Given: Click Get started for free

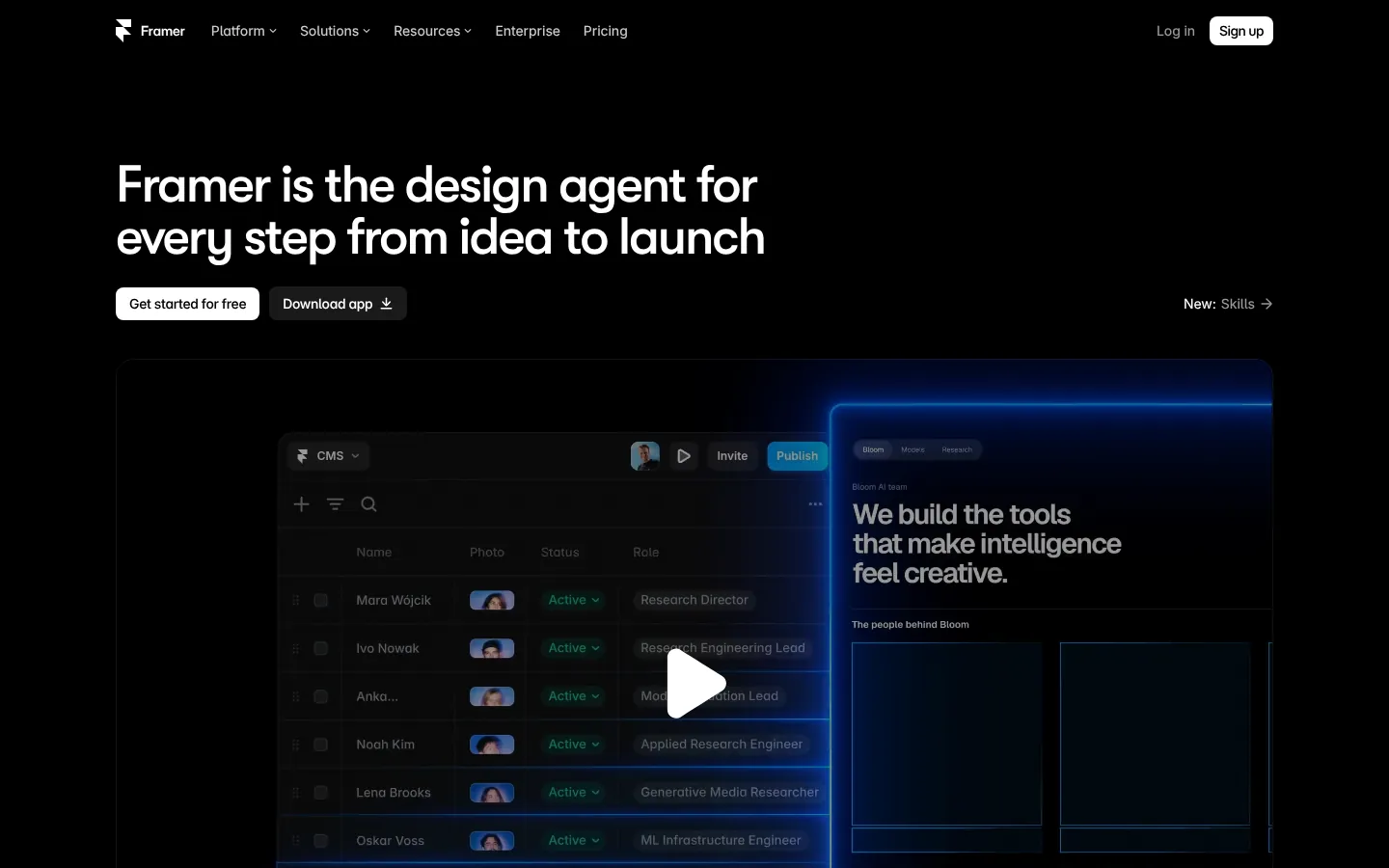Looking at the screenshot, I should 188,304.
